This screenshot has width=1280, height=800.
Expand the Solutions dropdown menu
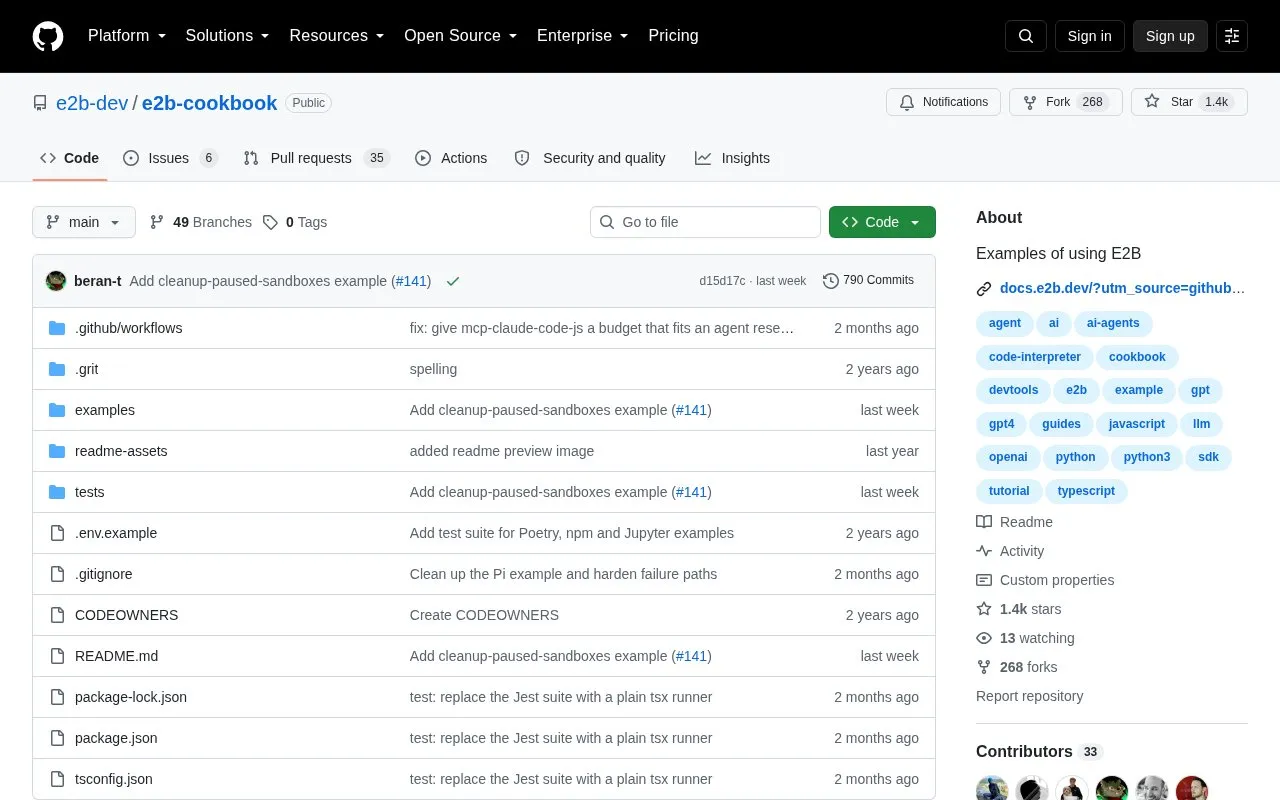coord(227,36)
